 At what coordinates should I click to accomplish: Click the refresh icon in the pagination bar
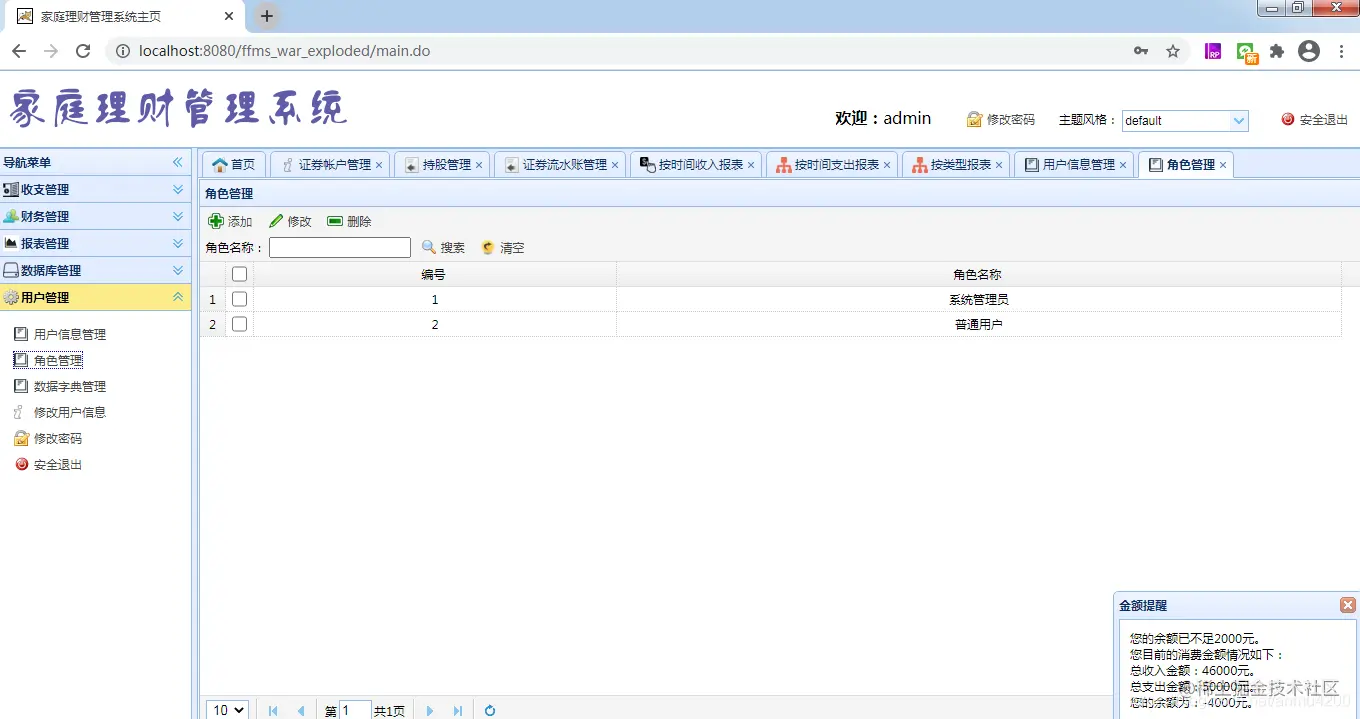pos(489,710)
